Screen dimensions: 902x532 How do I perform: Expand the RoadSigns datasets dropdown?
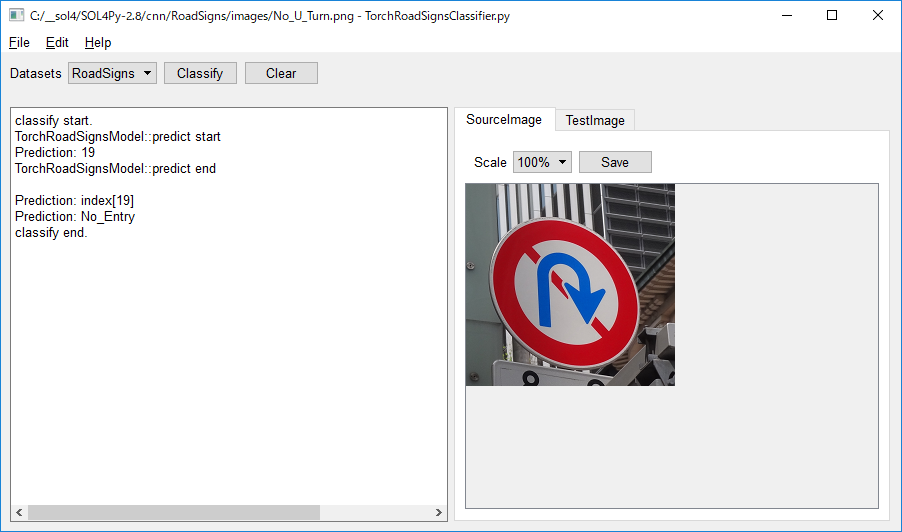click(x=112, y=74)
